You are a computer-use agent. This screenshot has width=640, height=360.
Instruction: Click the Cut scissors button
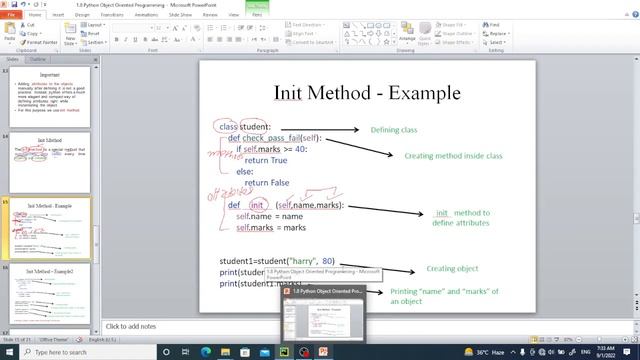click(x=28, y=25)
